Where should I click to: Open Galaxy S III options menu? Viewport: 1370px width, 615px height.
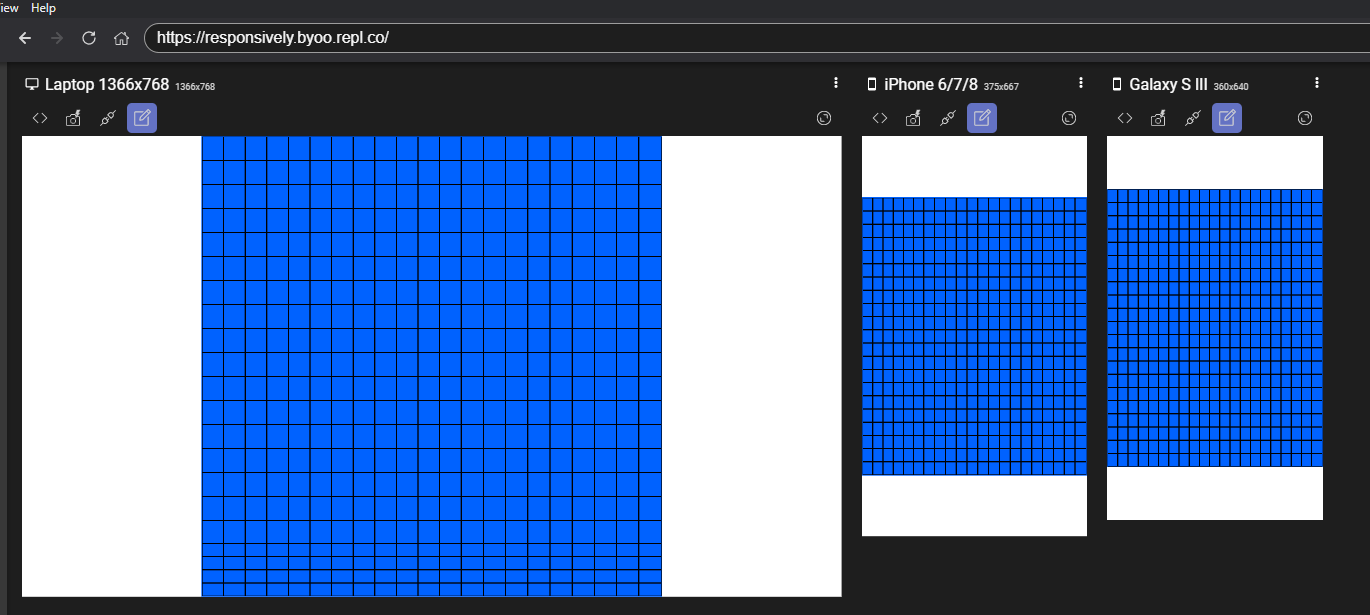(x=1316, y=83)
